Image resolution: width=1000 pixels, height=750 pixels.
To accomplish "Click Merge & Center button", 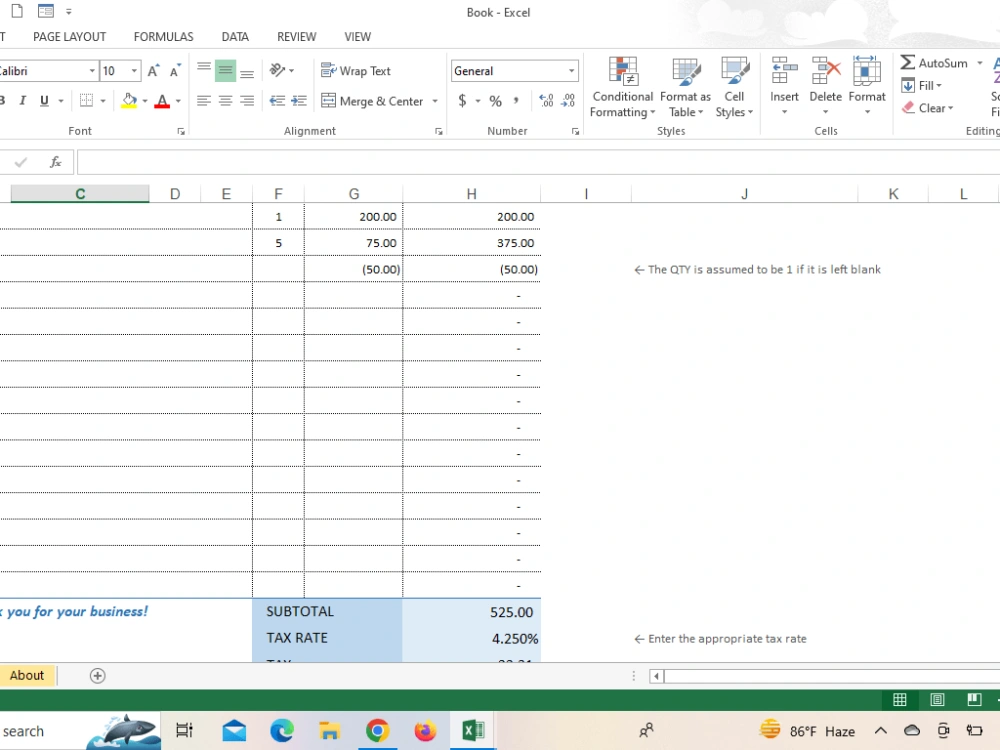I will [372, 101].
